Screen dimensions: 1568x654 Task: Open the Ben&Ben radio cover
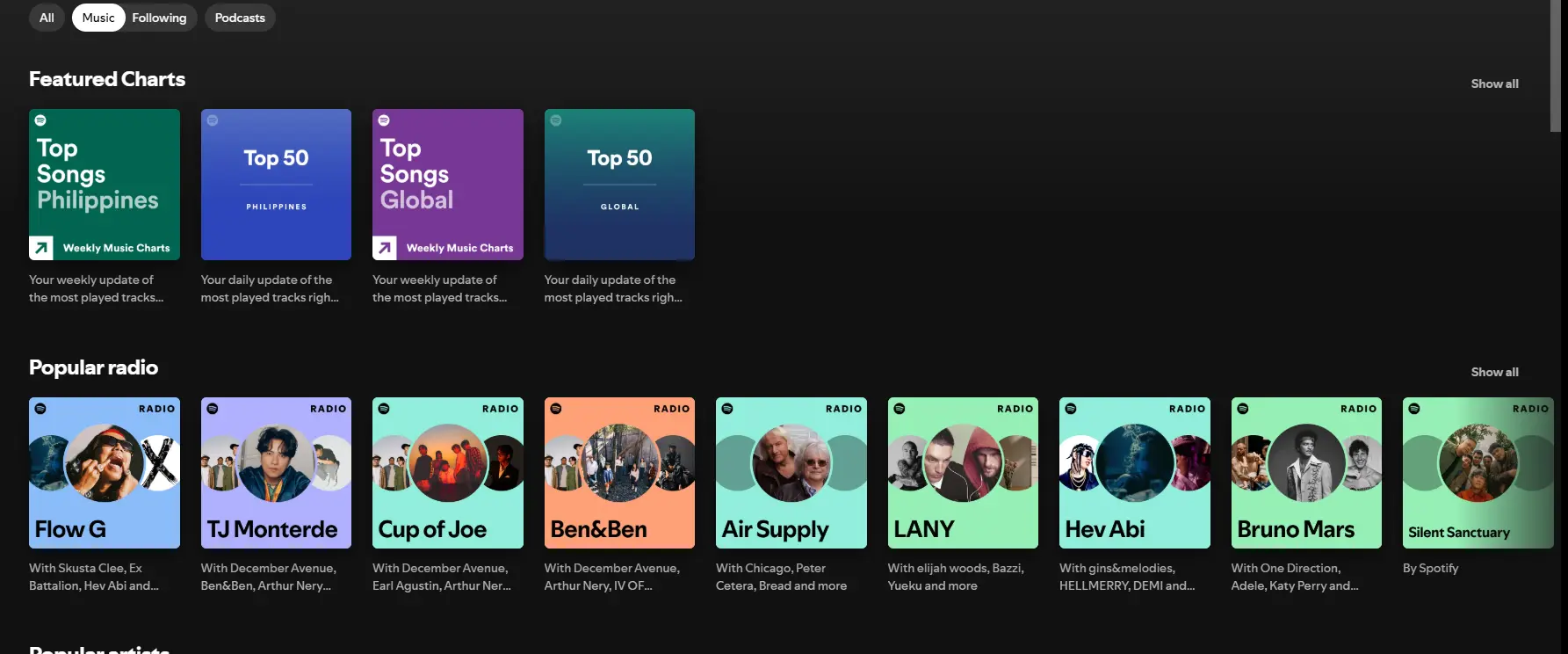click(619, 473)
